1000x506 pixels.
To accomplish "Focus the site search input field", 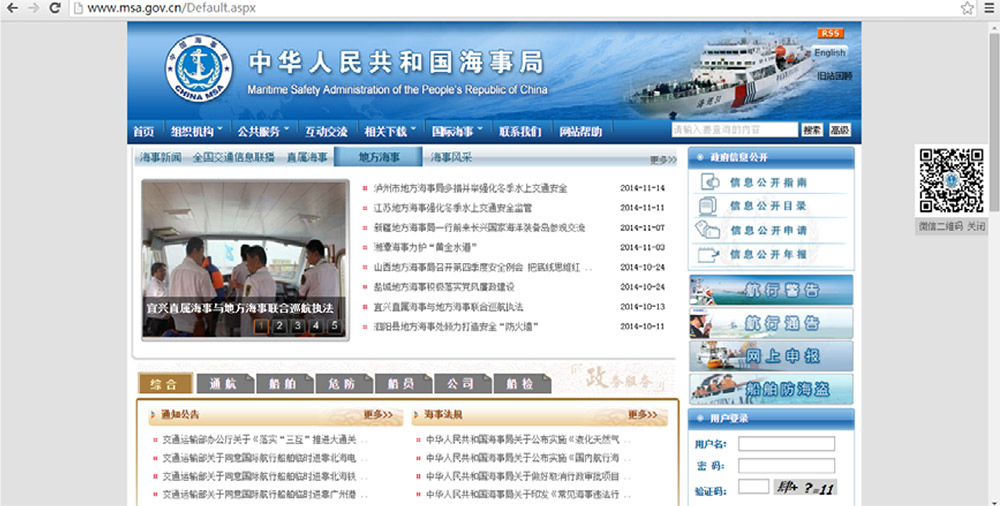I will tap(734, 130).
